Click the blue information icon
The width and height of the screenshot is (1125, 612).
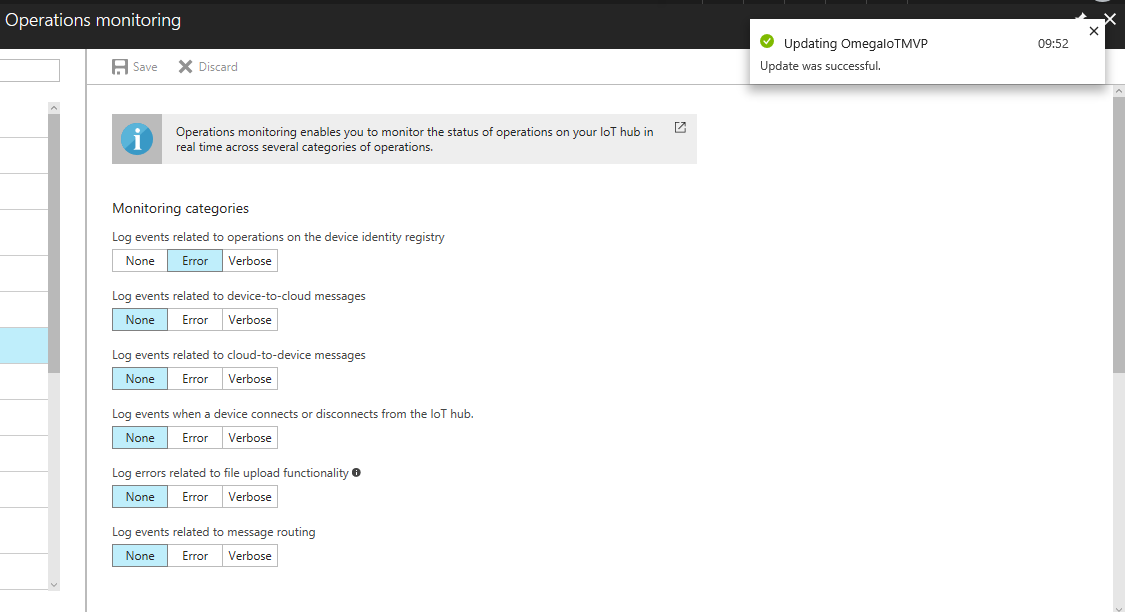137,139
